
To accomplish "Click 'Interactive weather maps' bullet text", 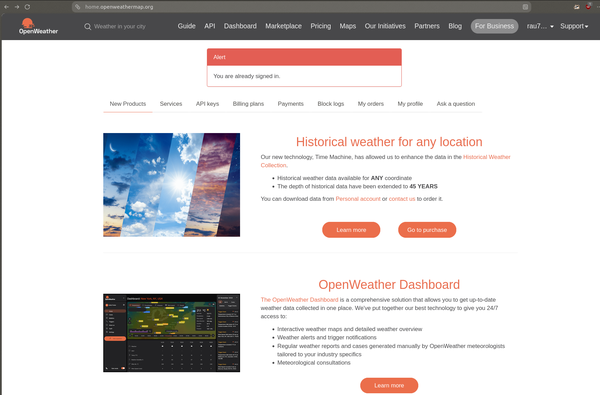I will point(350,329).
